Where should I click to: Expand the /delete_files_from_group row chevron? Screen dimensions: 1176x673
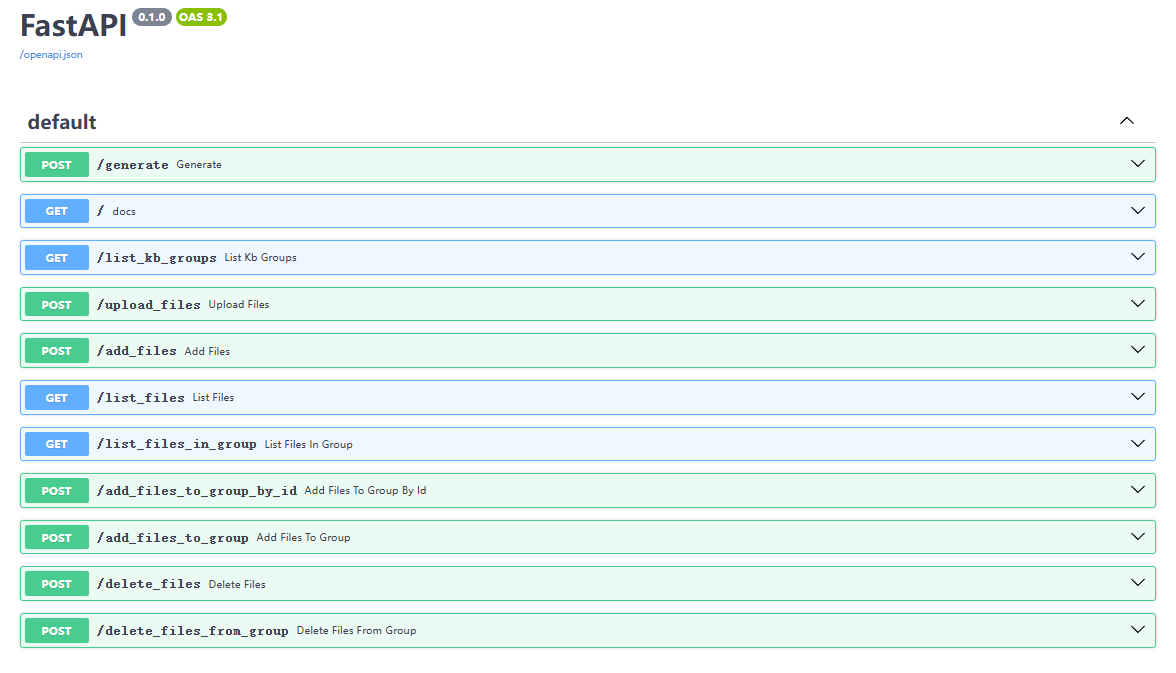coord(1138,629)
